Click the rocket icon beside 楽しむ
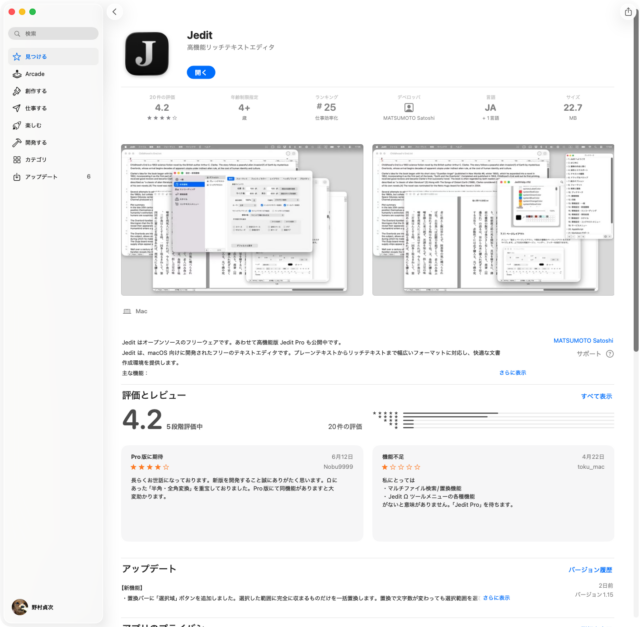Viewport: 640px width, 627px height. click(17, 125)
